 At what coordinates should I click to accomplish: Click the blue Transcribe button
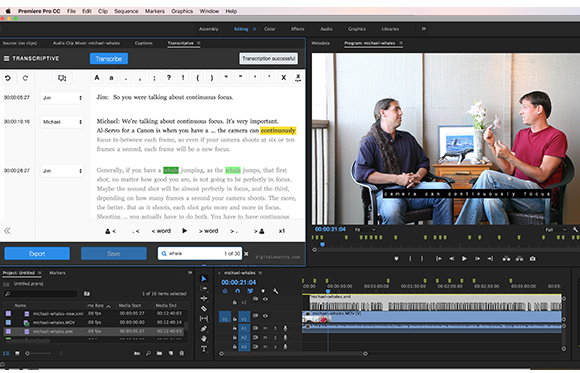[x=109, y=59]
